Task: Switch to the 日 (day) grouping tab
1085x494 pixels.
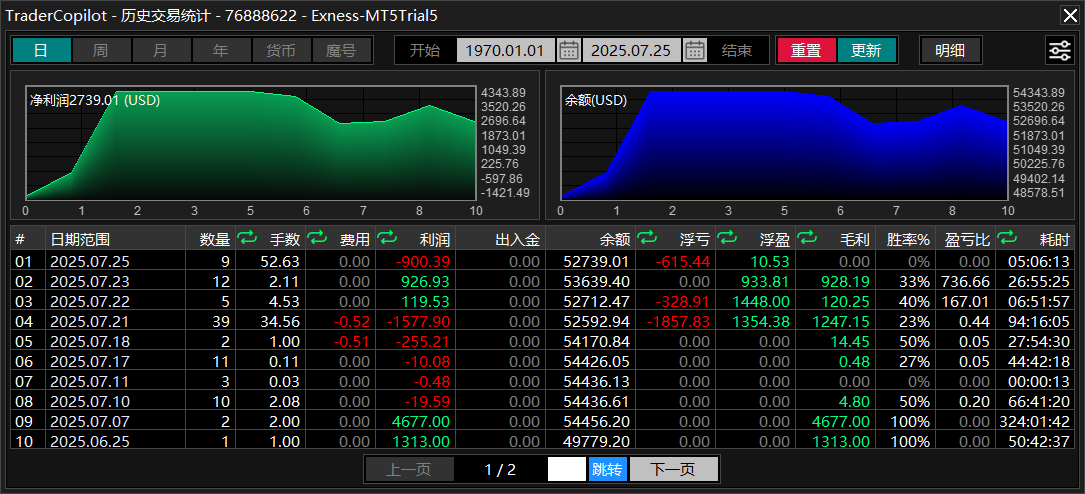Action: [x=42, y=51]
